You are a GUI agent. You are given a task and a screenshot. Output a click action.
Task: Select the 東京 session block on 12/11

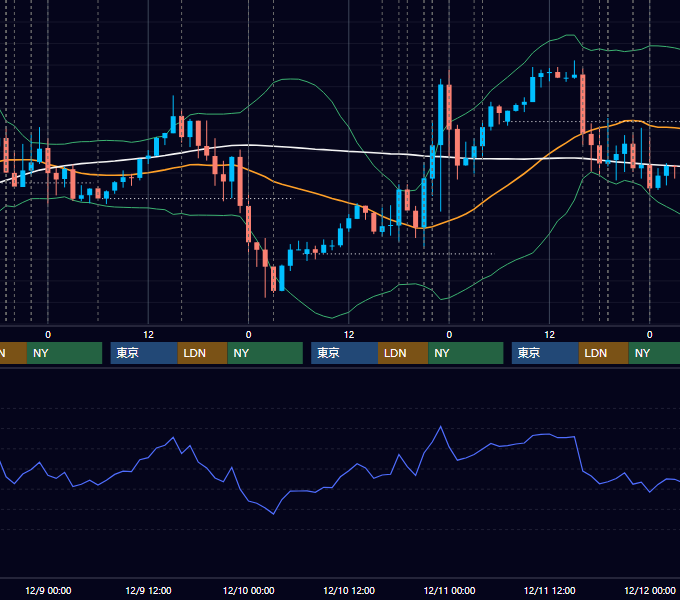click(x=545, y=353)
